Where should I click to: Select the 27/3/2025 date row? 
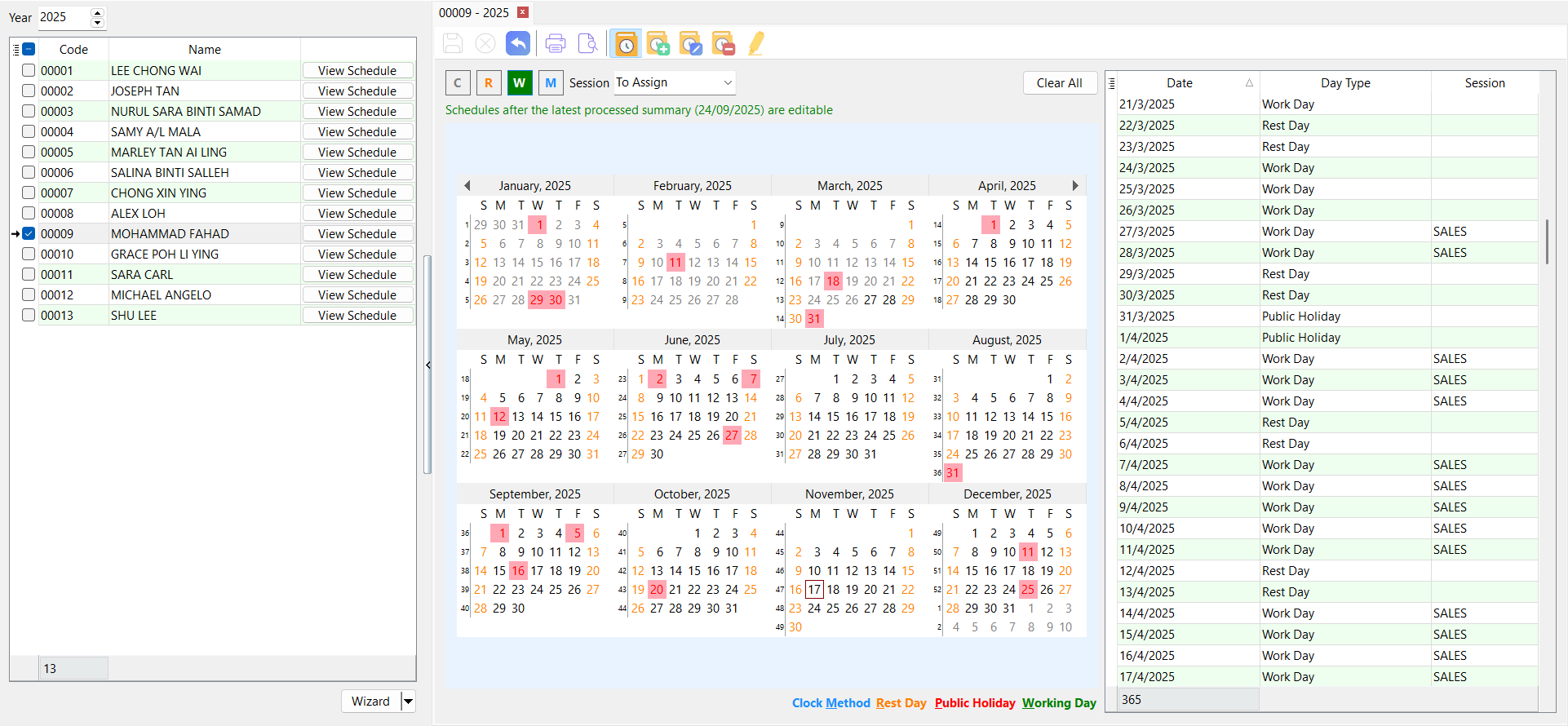pos(1327,232)
